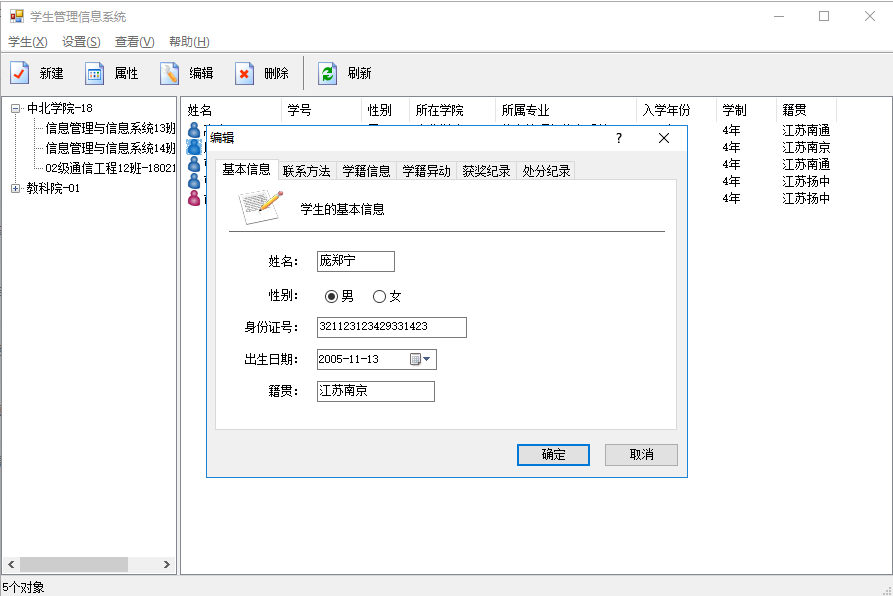
Task: Collapse the 中北学院-18 tree node
Action: click(x=16, y=109)
